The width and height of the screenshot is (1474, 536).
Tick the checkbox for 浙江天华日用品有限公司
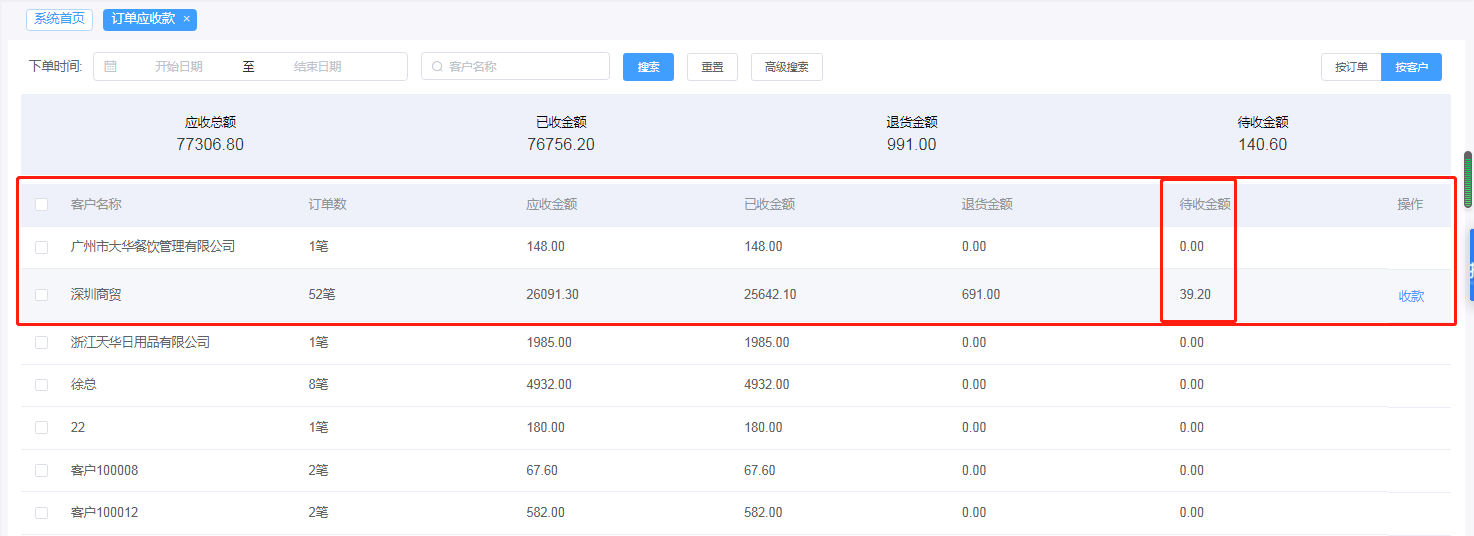coord(41,342)
